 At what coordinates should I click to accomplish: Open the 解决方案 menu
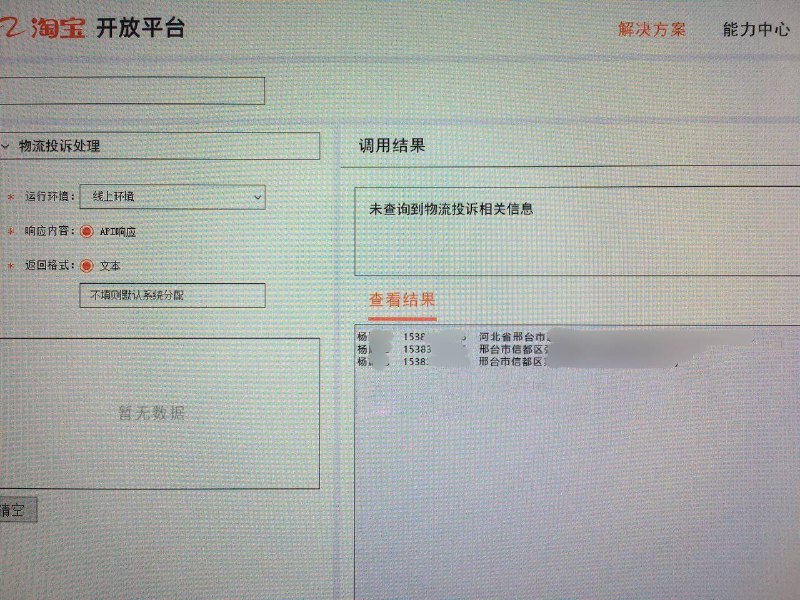coord(652,30)
